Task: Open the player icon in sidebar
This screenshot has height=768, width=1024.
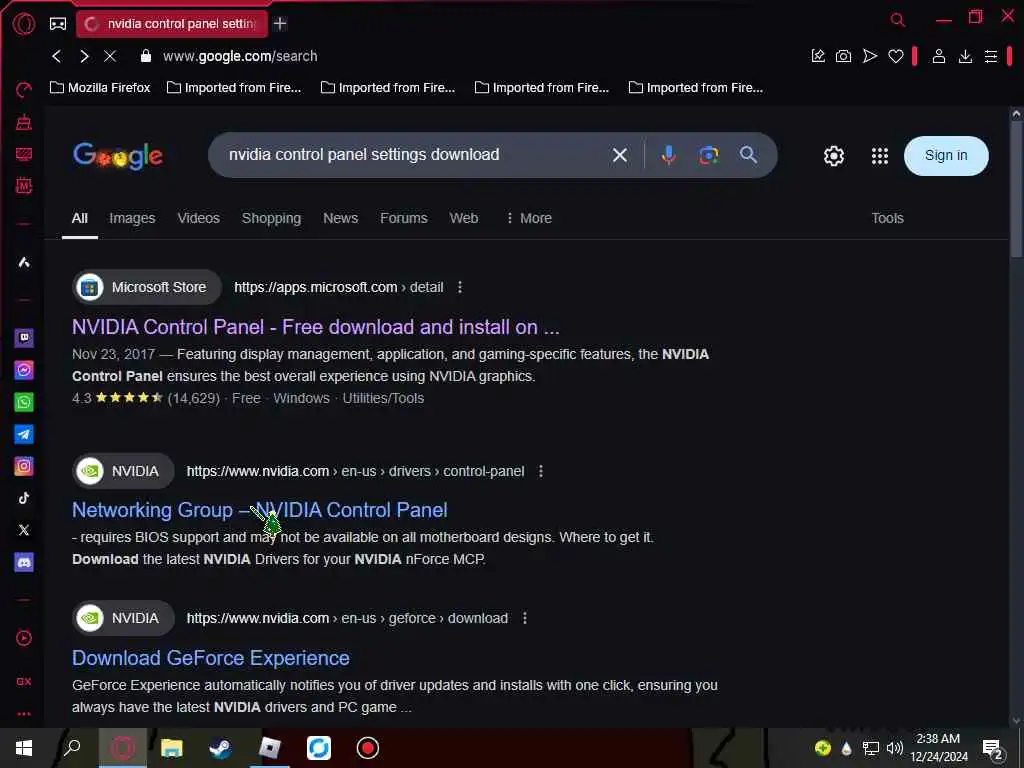Action: coord(24,638)
